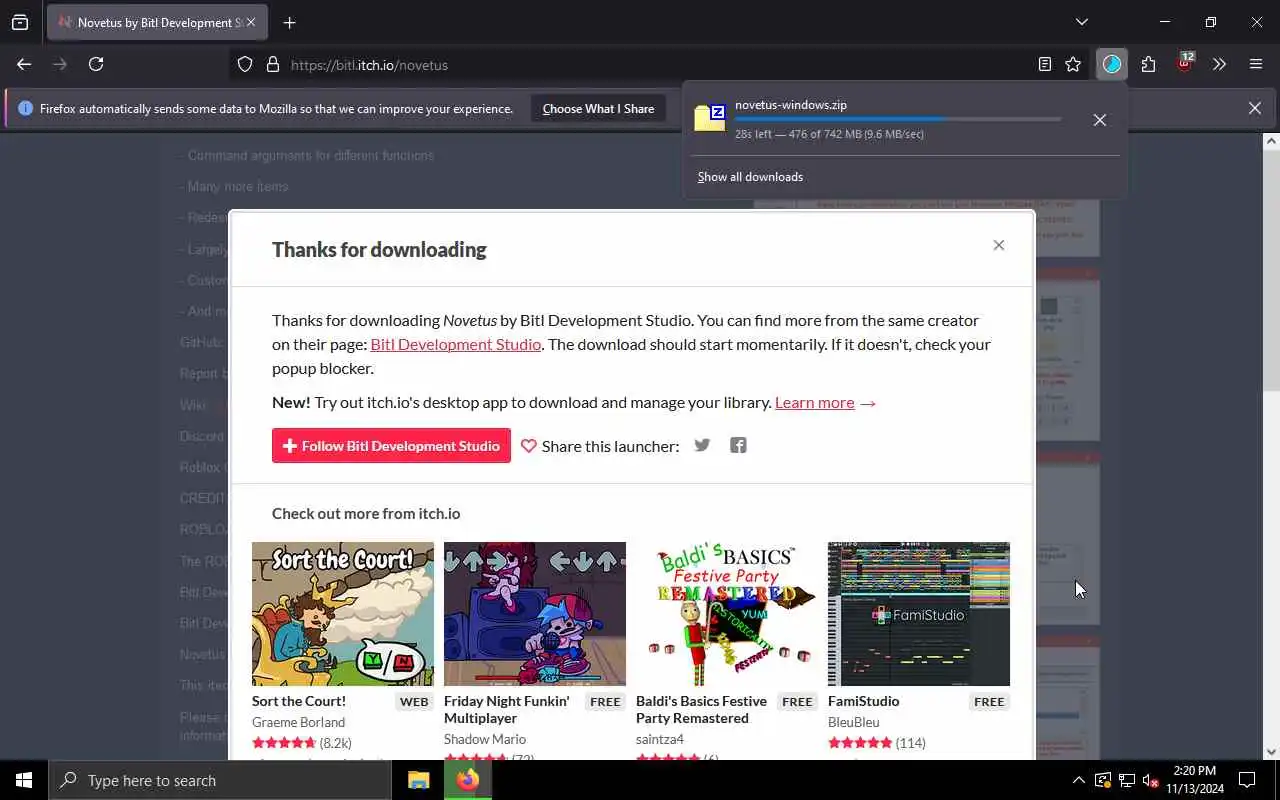Show more tools overflow chevrons
Viewport: 1280px width, 800px height.
pyautogui.click(x=1219, y=64)
